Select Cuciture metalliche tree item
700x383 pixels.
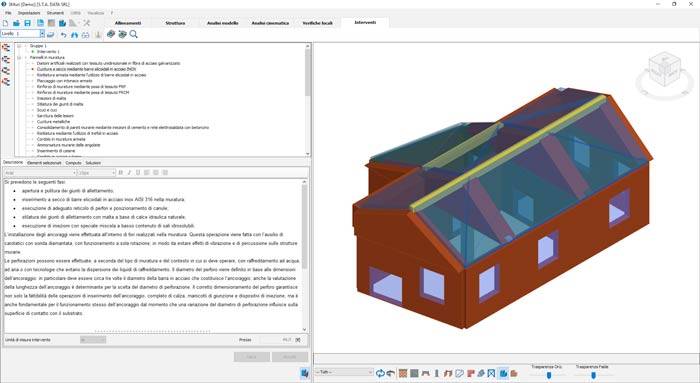pyautogui.click(x=54, y=121)
